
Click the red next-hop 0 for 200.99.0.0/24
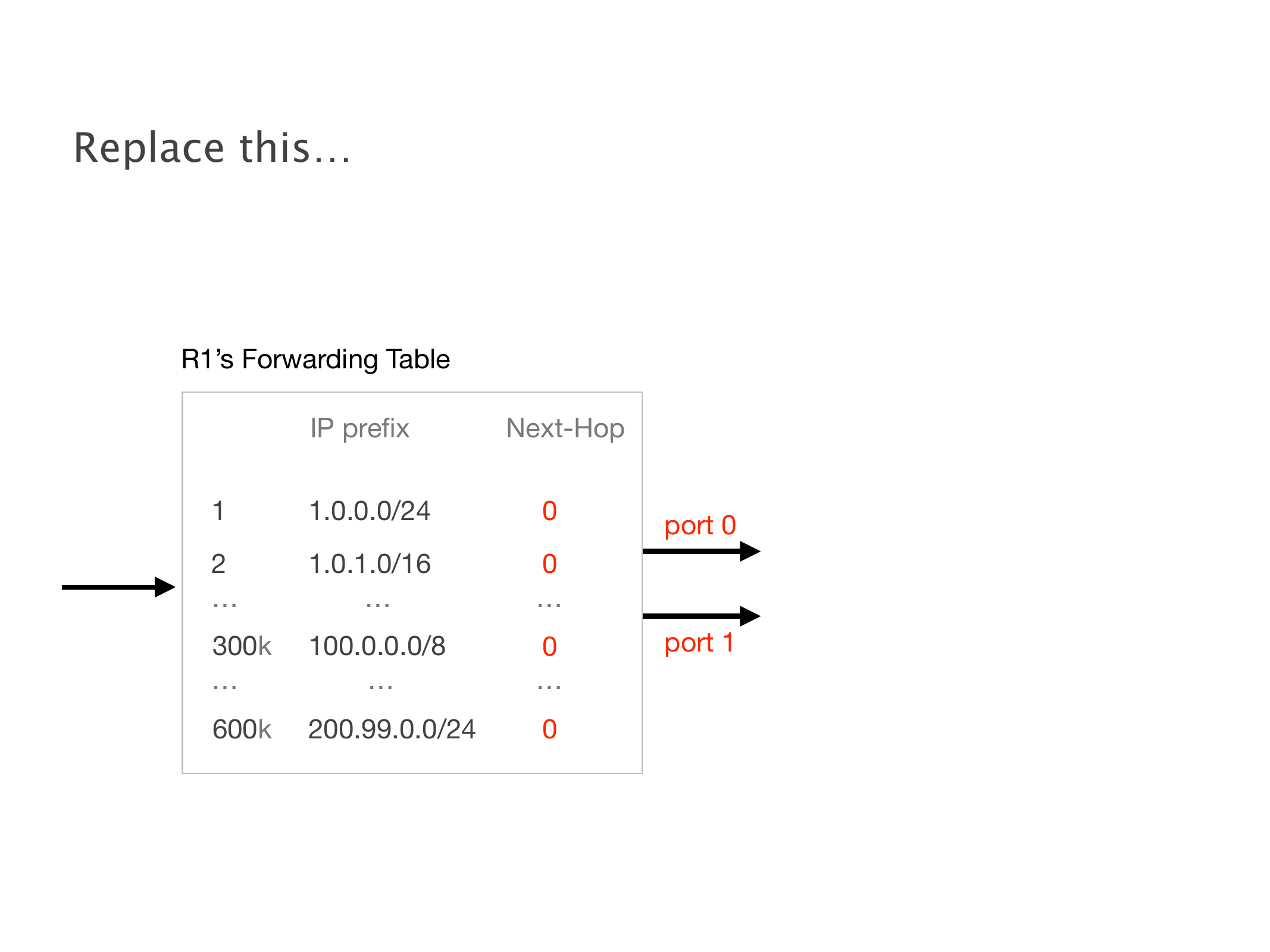(x=549, y=729)
